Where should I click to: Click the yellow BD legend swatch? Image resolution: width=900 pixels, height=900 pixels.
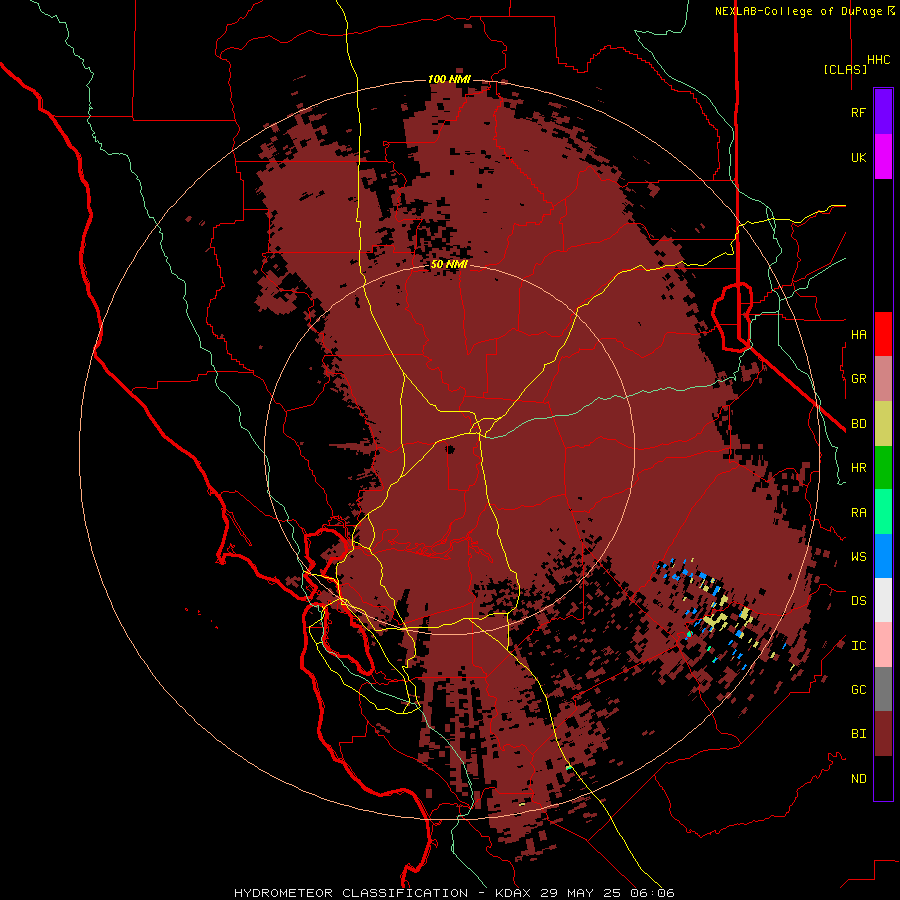(883, 424)
